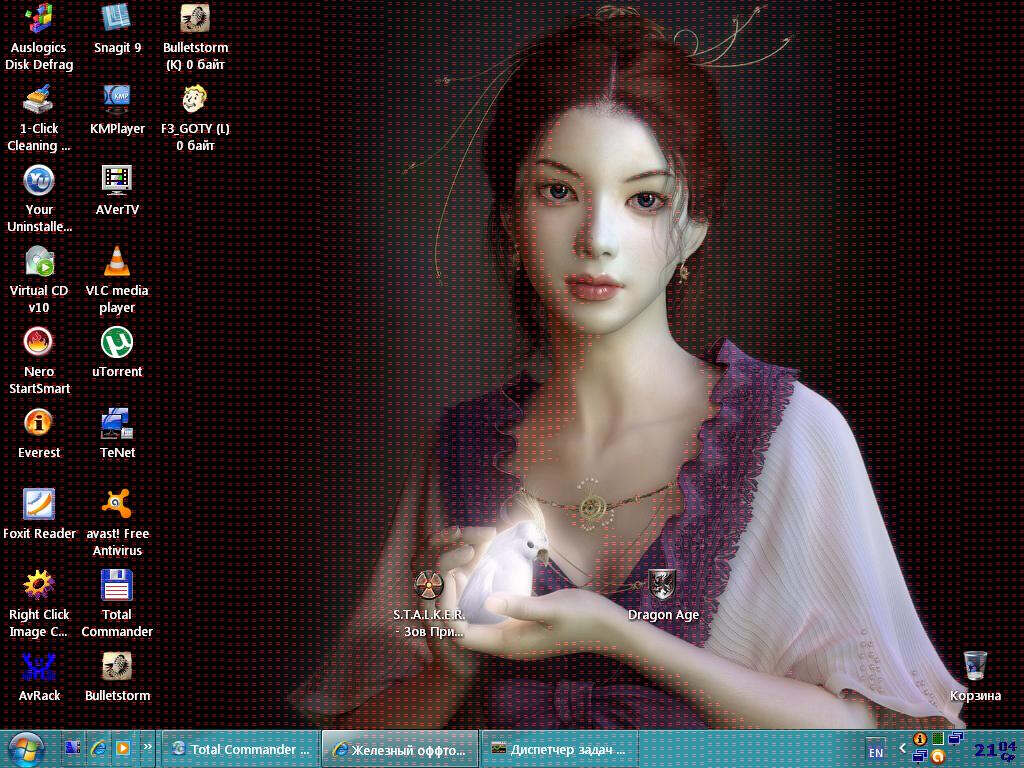The width and height of the screenshot is (1024, 768).
Task: Click the green Task Manager CPU tray icon
Action: [938, 739]
